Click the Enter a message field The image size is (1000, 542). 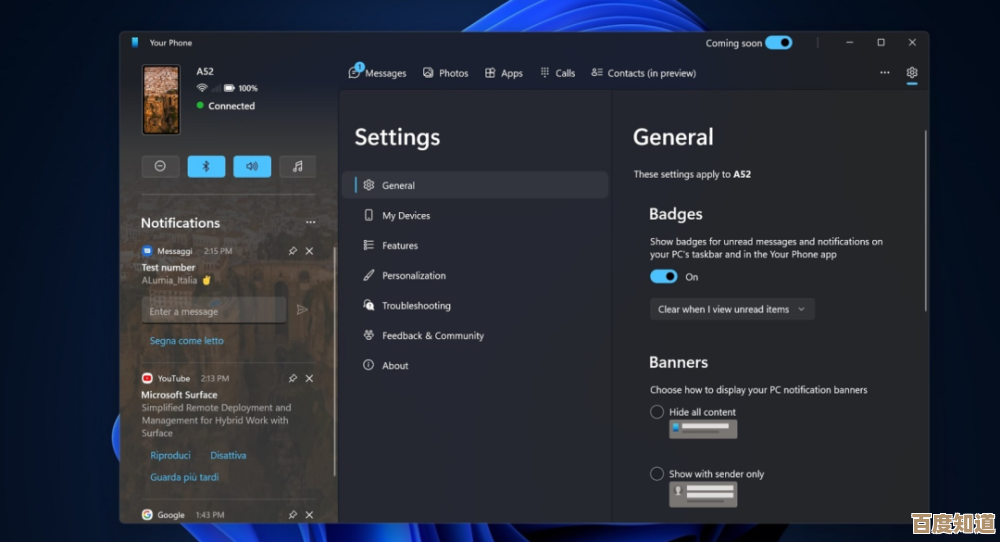[213, 311]
